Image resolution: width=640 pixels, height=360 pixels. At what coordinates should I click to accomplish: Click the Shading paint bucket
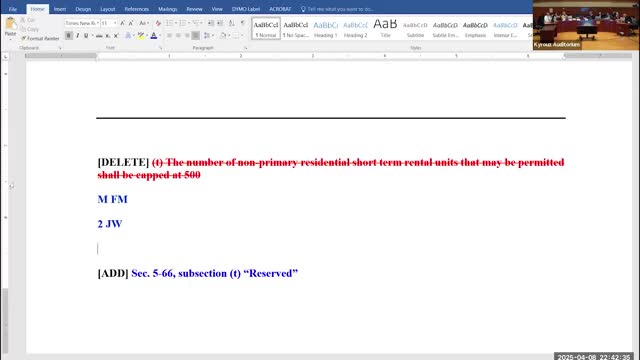pos(223,36)
